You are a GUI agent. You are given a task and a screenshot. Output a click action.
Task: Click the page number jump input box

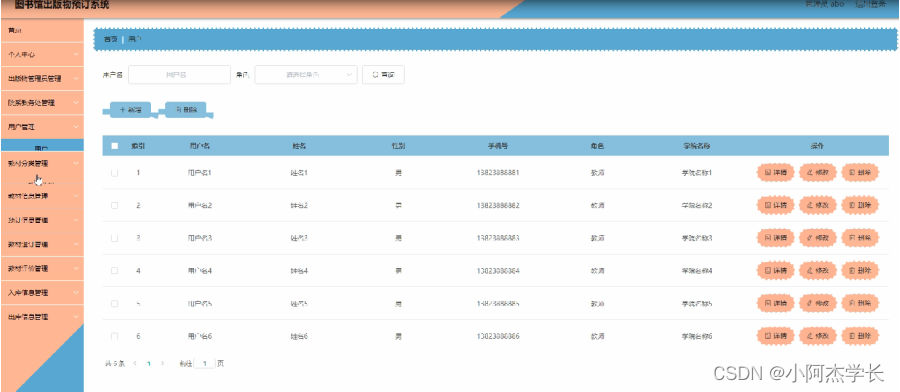coord(205,363)
